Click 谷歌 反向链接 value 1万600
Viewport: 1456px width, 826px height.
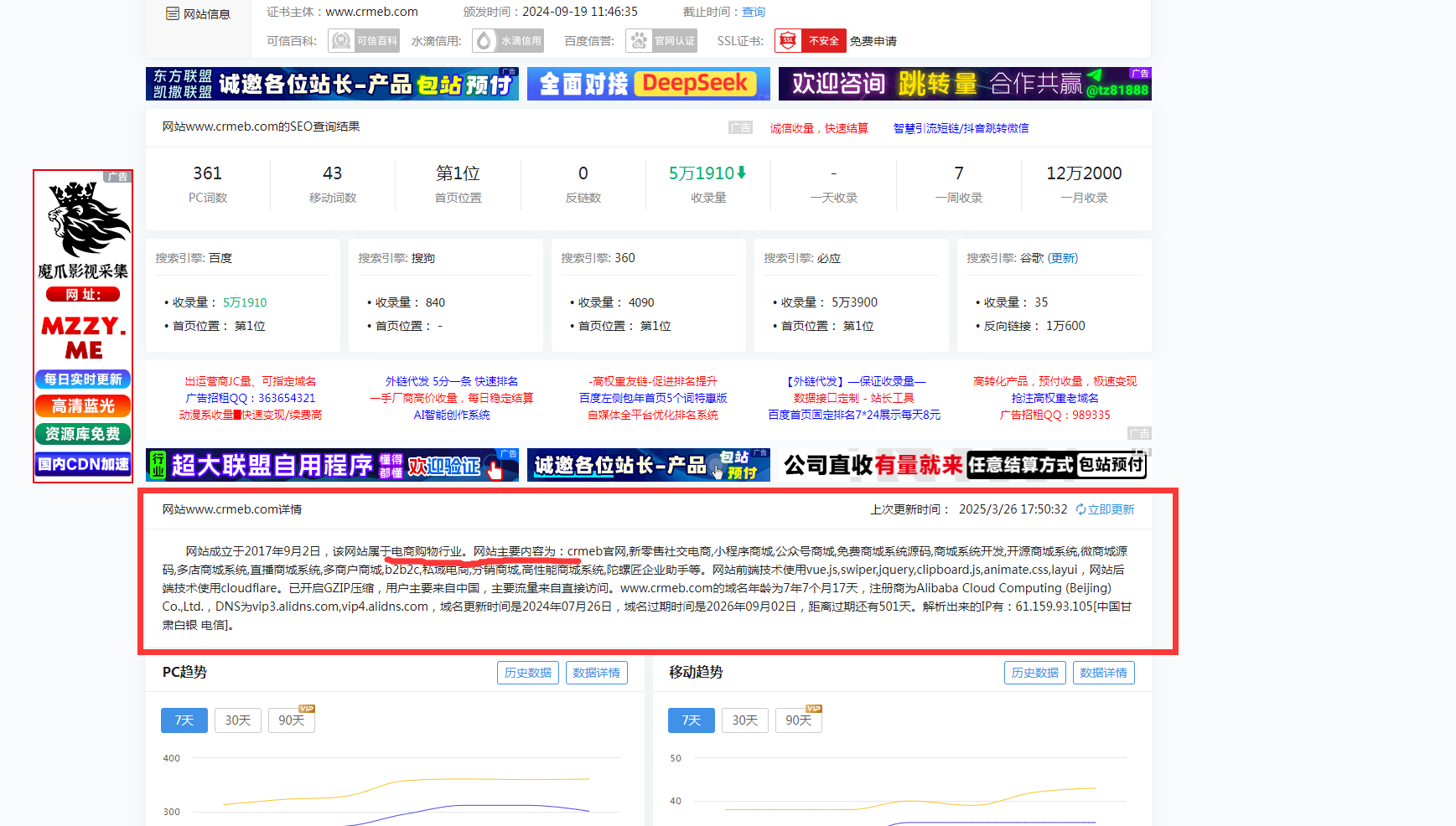pos(1065,326)
